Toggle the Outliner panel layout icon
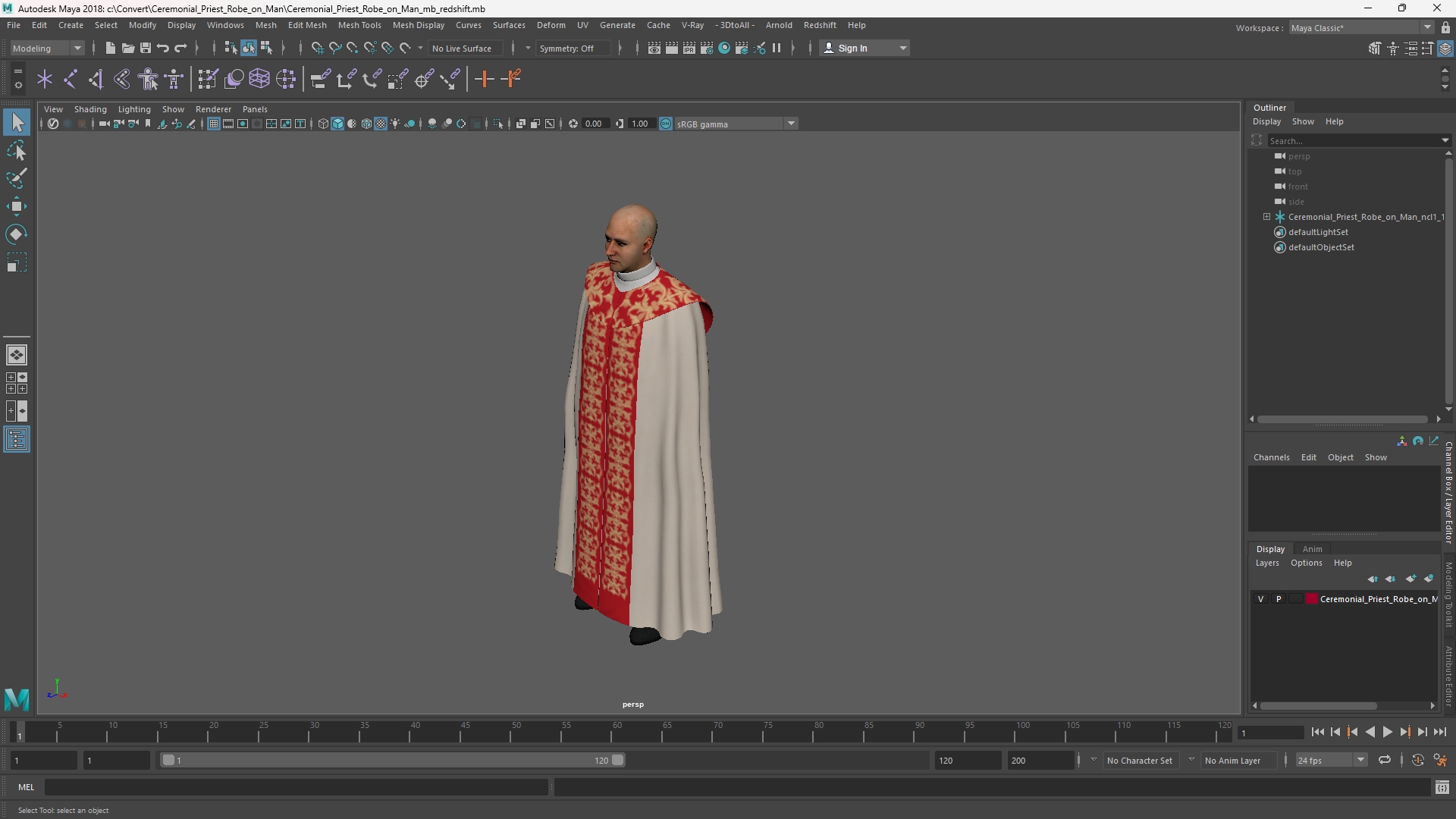 (x=17, y=440)
